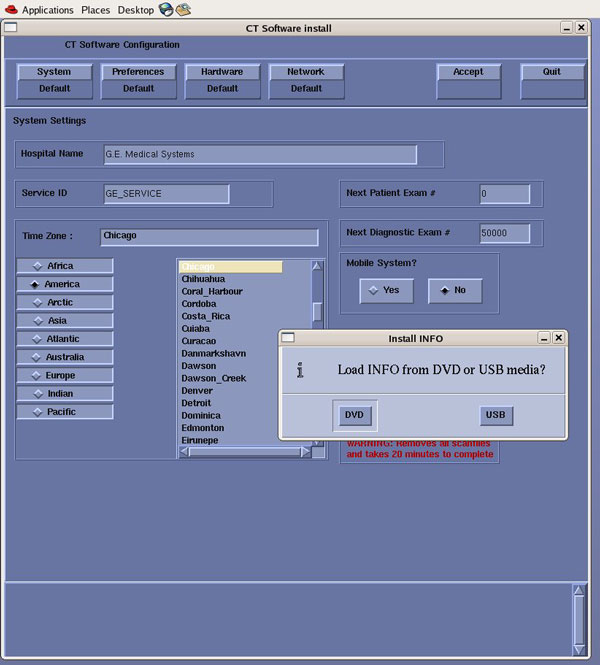Click the Hospital Name input field
This screenshot has width=600, height=665.
(260, 154)
